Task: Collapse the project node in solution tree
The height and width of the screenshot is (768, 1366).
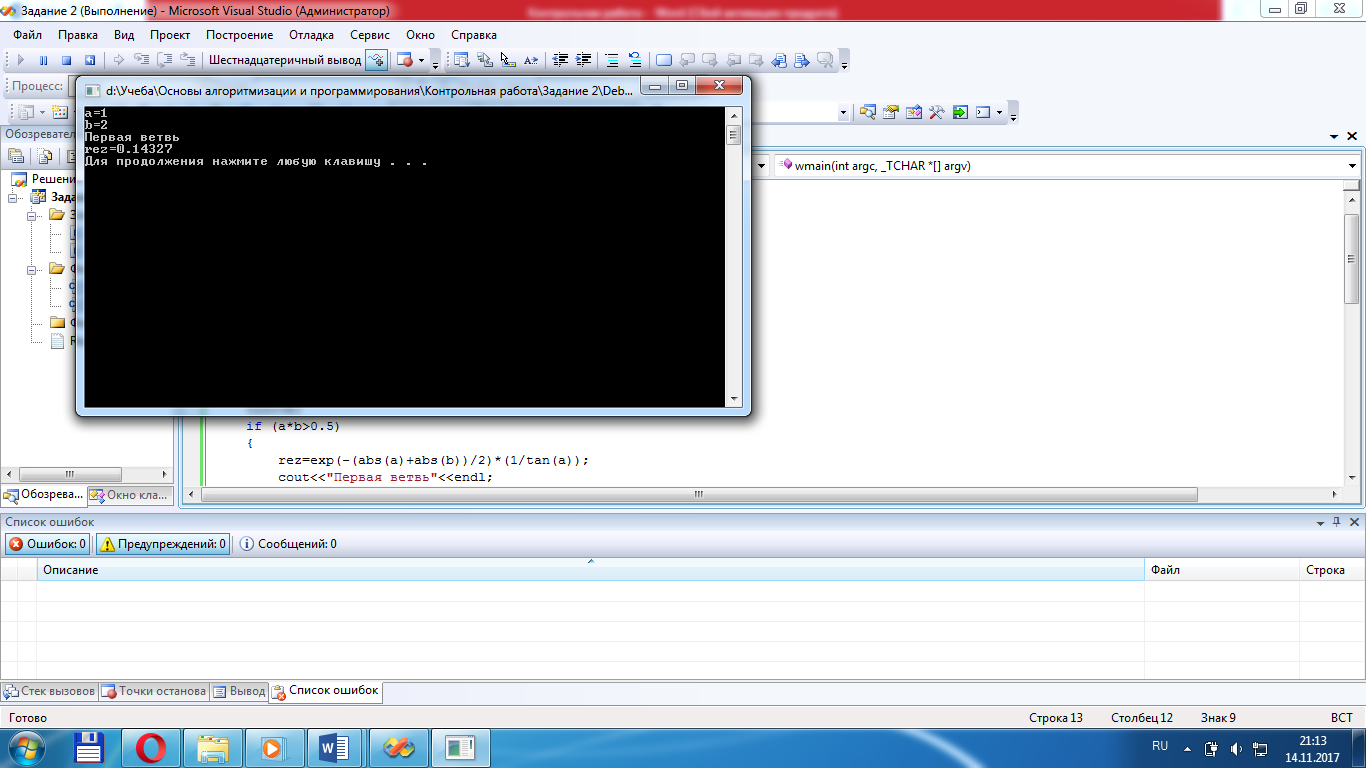Action: coord(13,198)
